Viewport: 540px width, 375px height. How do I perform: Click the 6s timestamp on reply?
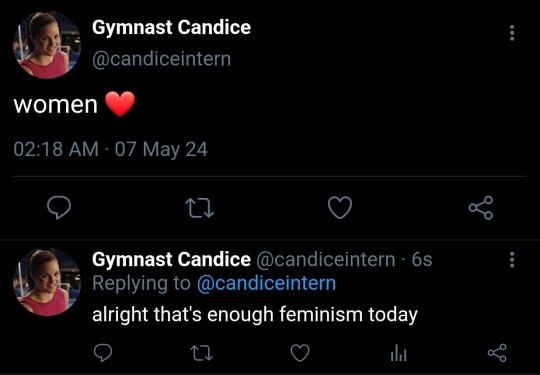(x=422, y=259)
